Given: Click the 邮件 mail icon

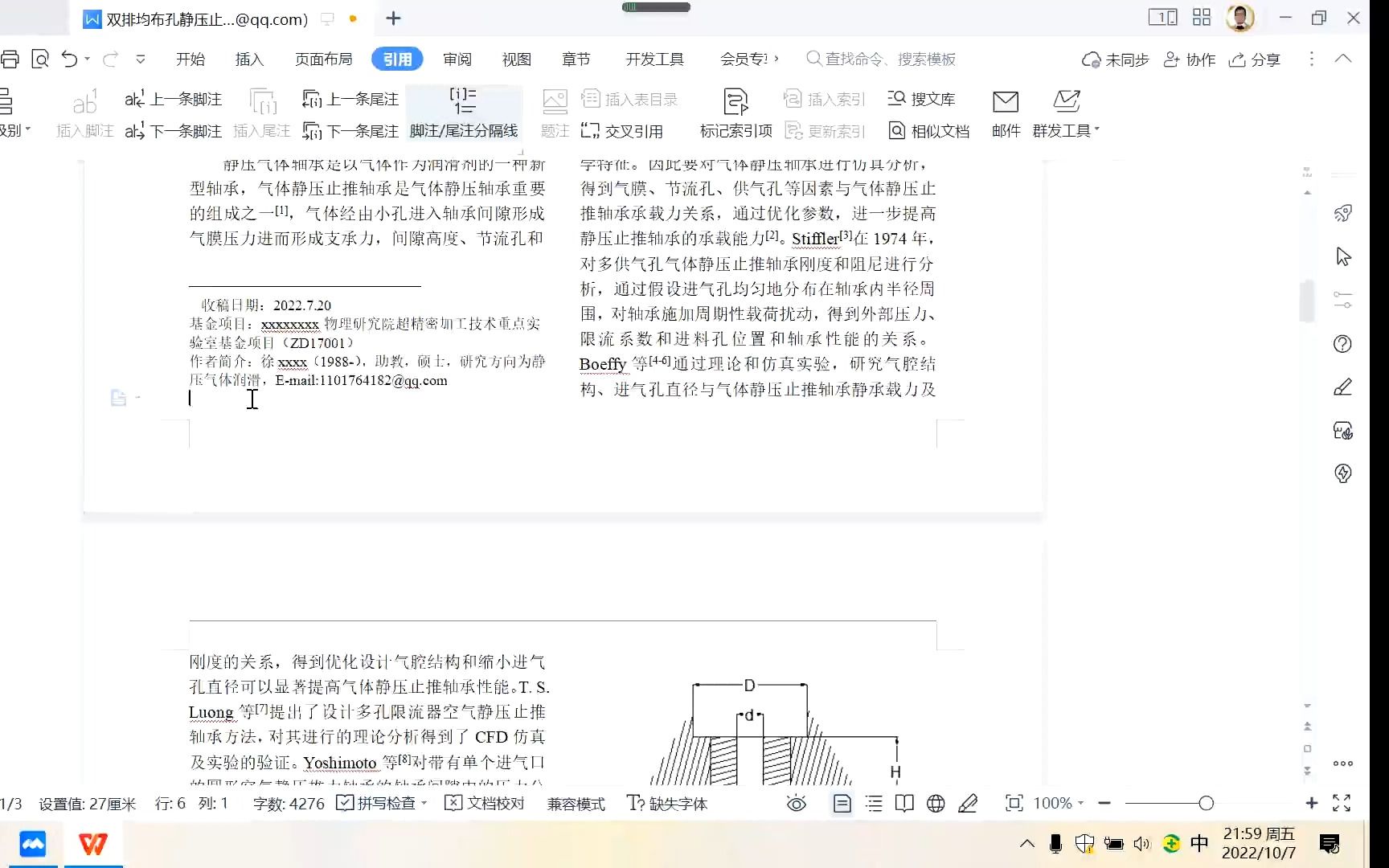Looking at the screenshot, I should coord(1006,113).
